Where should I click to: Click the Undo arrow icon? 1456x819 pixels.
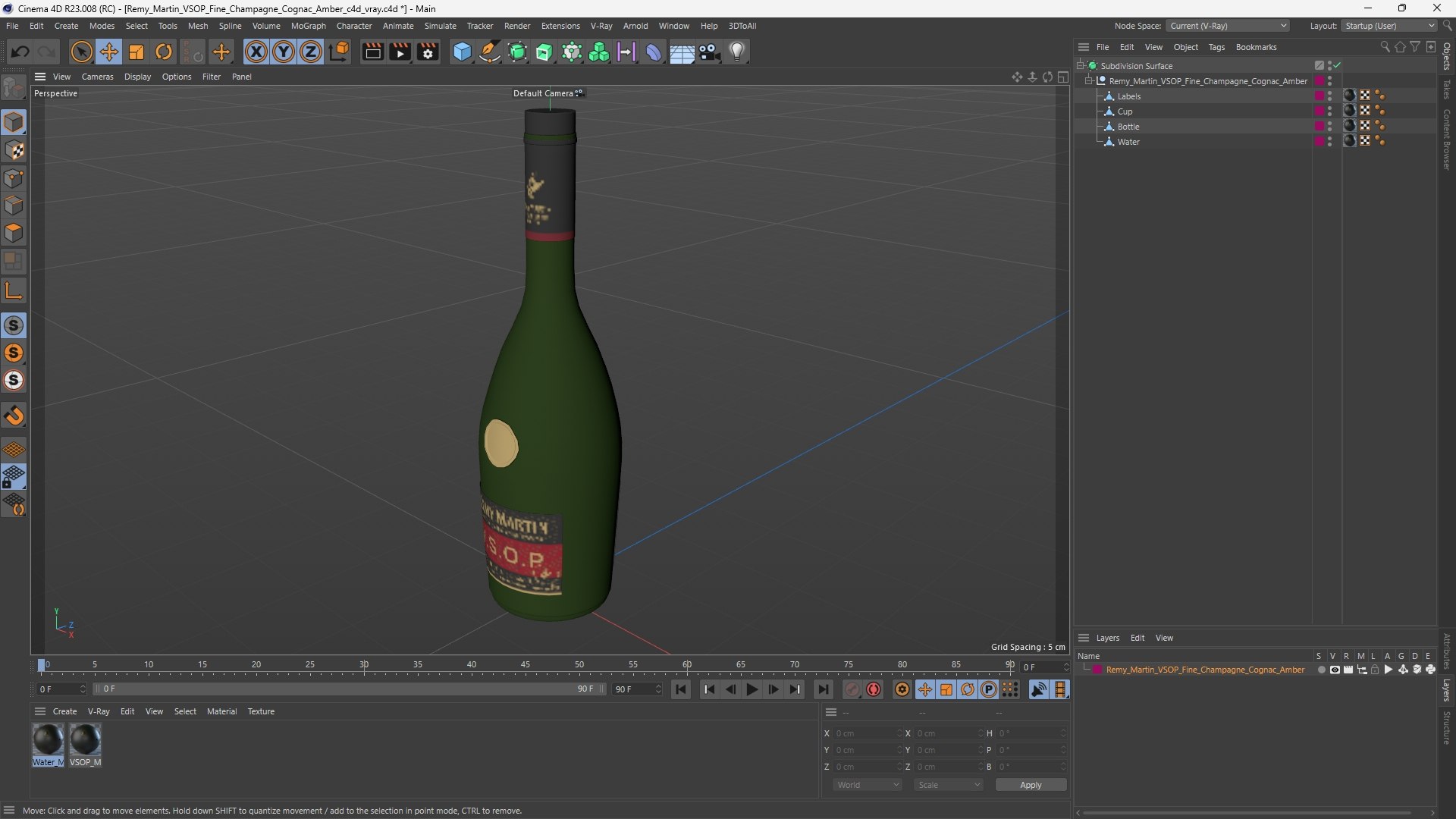20,52
